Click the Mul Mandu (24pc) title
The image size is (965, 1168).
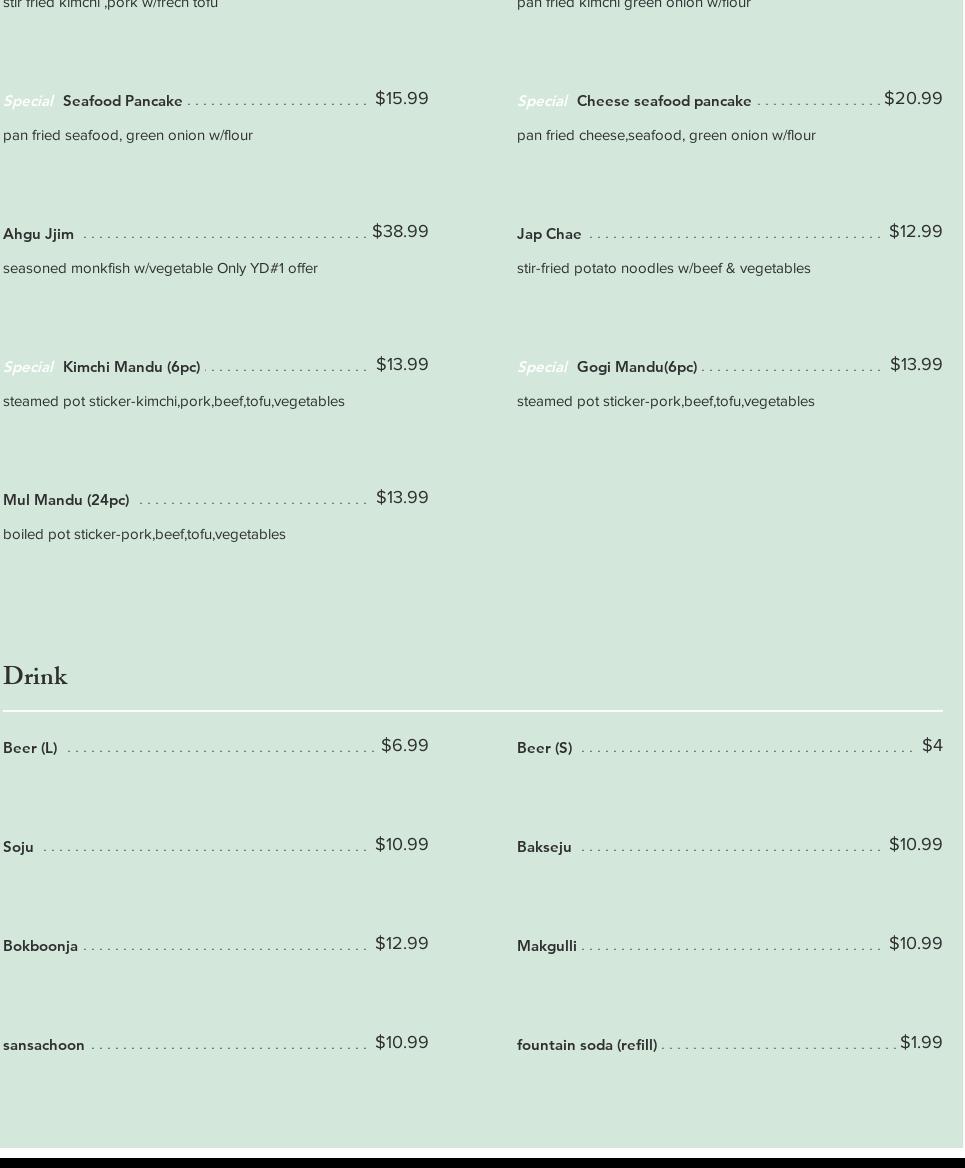(x=66, y=500)
